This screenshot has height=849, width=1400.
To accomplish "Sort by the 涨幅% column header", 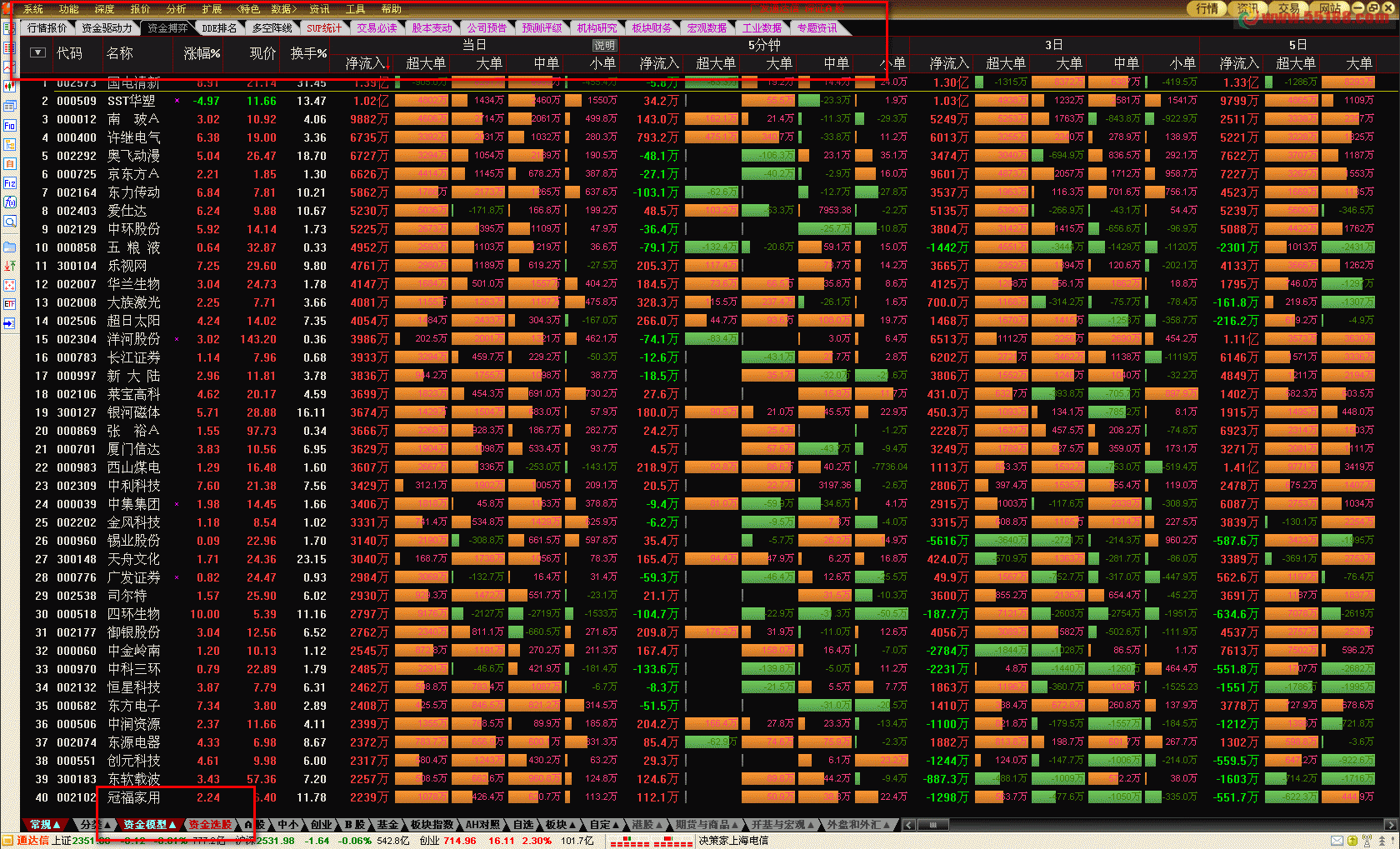I will click(x=202, y=52).
